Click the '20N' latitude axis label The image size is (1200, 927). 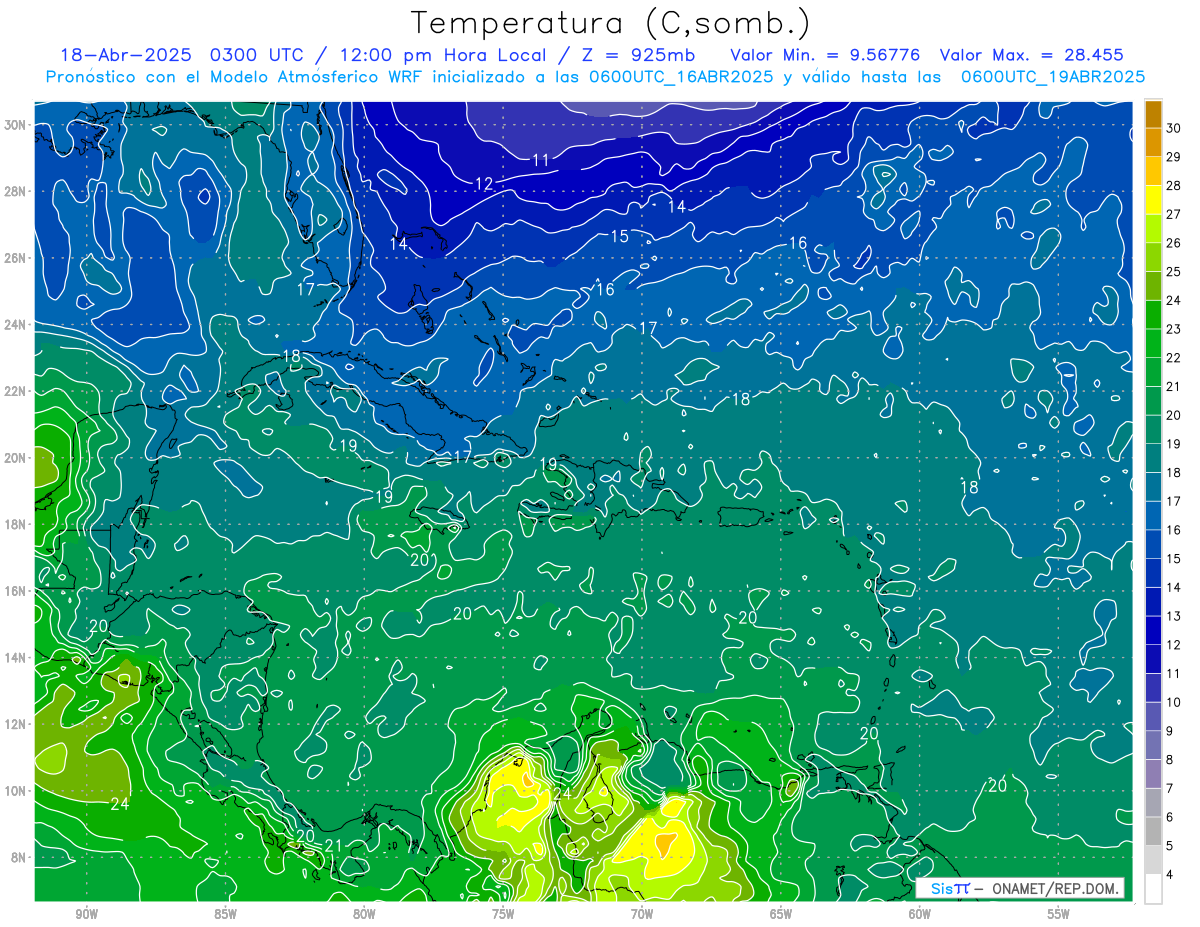[x=14, y=458]
